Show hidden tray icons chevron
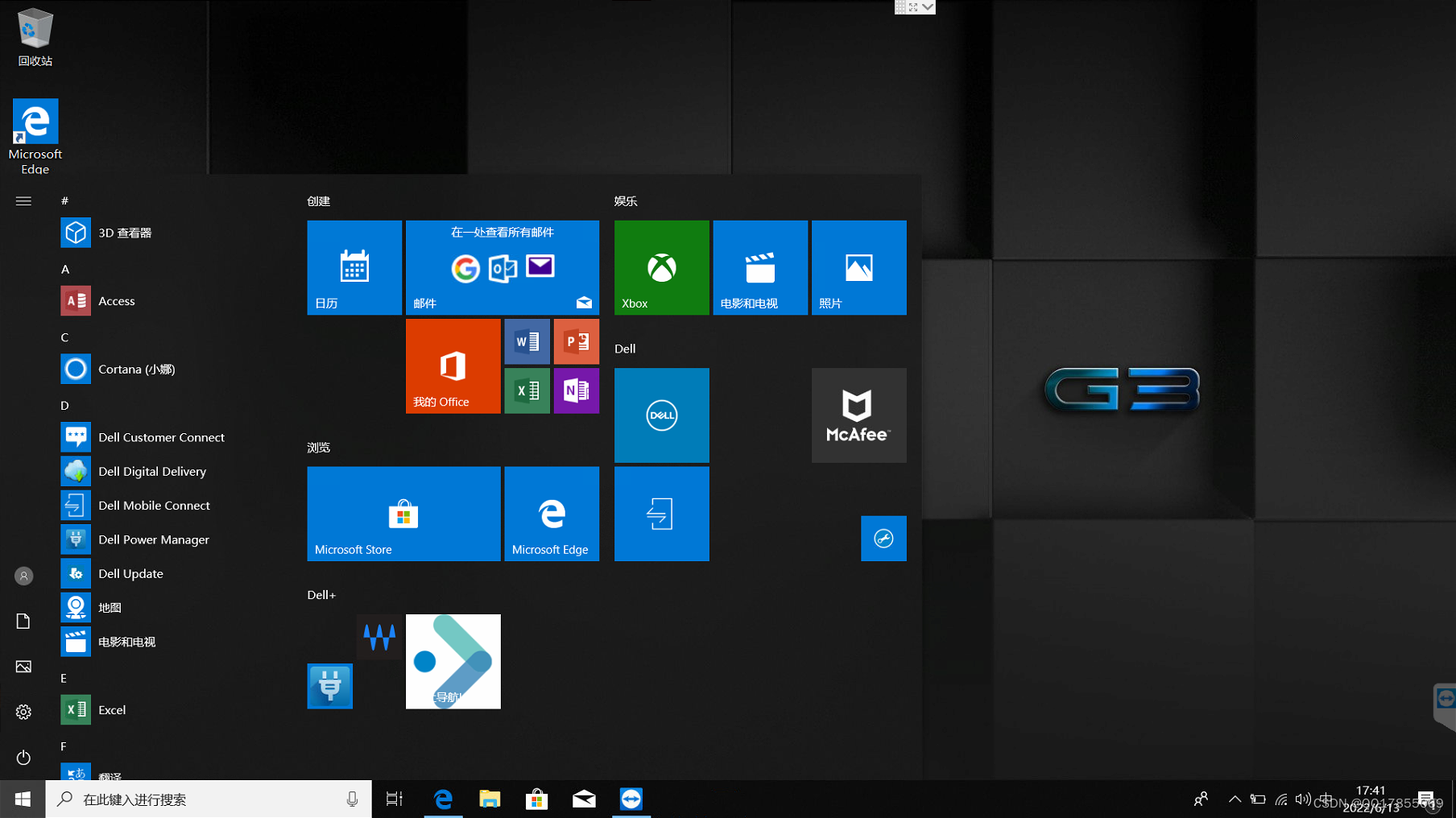The height and width of the screenshot is (818, 1456). click(1235, 799)
